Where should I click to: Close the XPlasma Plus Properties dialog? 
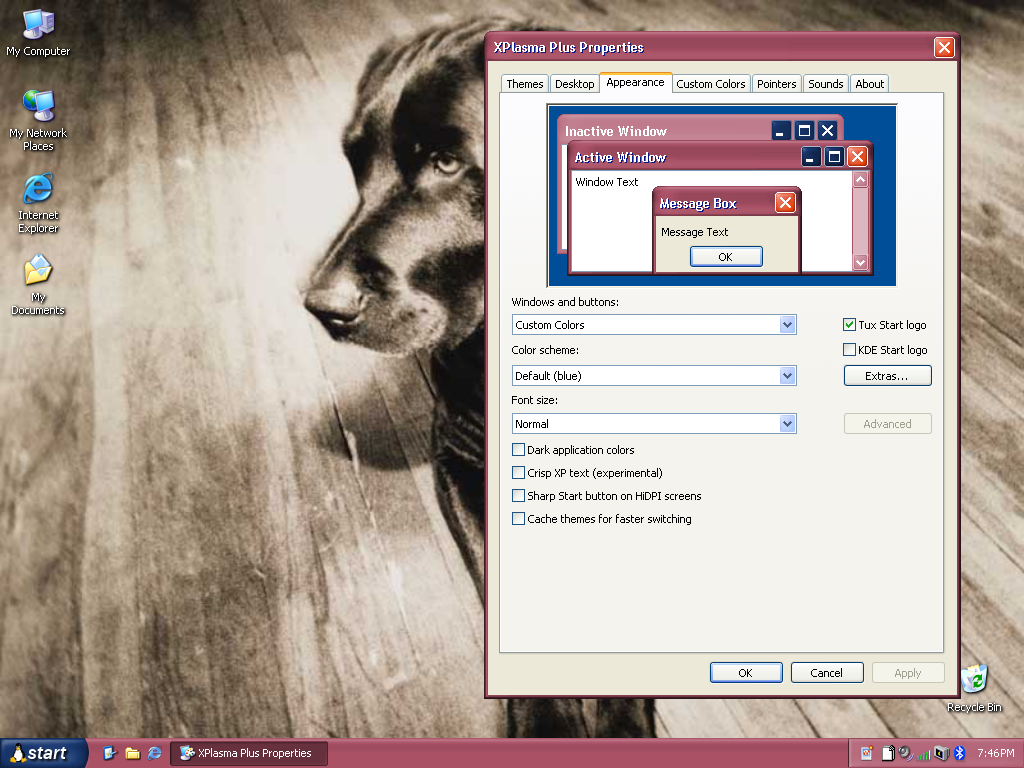coord(944,47)
